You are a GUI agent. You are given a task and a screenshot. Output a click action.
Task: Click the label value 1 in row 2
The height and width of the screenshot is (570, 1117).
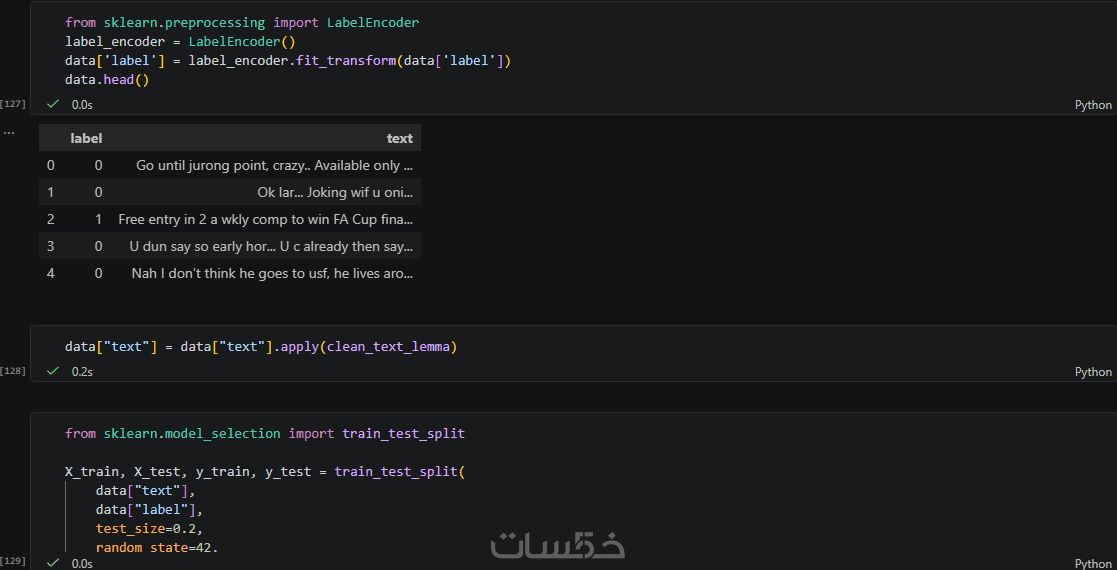pyautogui.click(x=98, y=218)
